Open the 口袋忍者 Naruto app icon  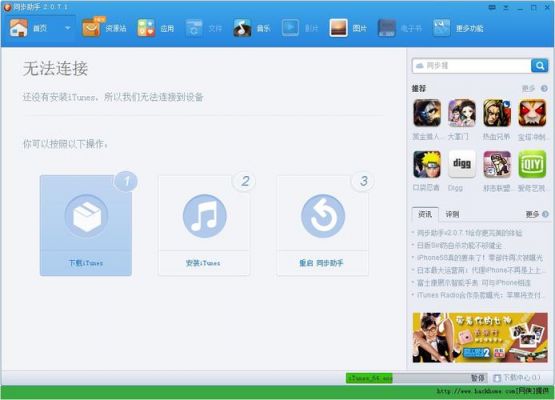(x=427, y=164)
